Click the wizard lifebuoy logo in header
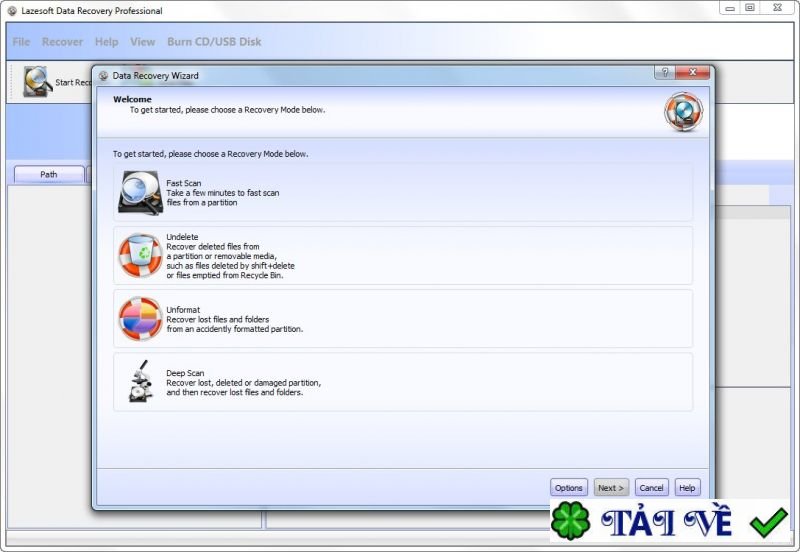 click(684, 112)
